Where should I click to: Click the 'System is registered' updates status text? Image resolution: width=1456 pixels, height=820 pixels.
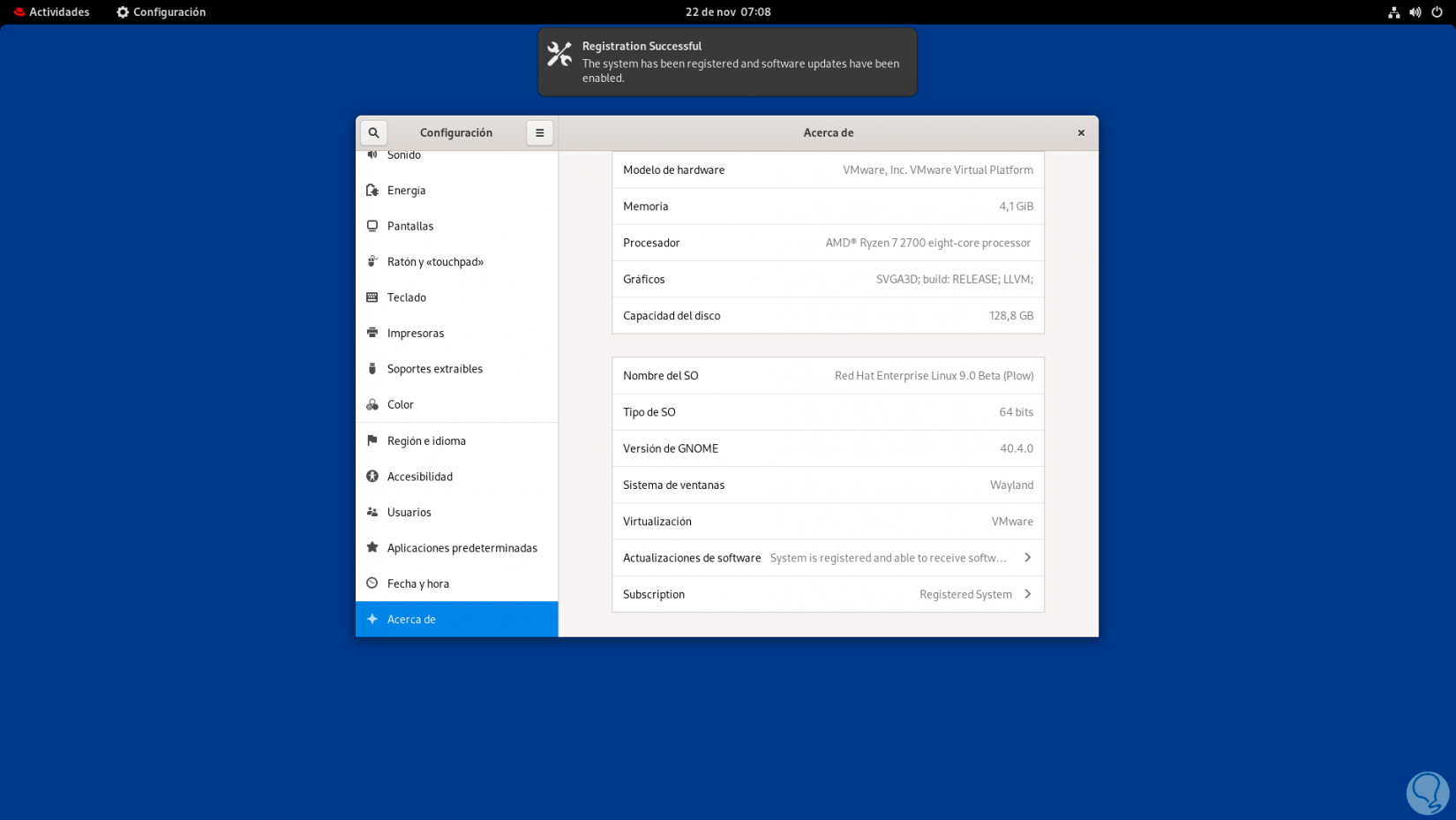point(888,558)
